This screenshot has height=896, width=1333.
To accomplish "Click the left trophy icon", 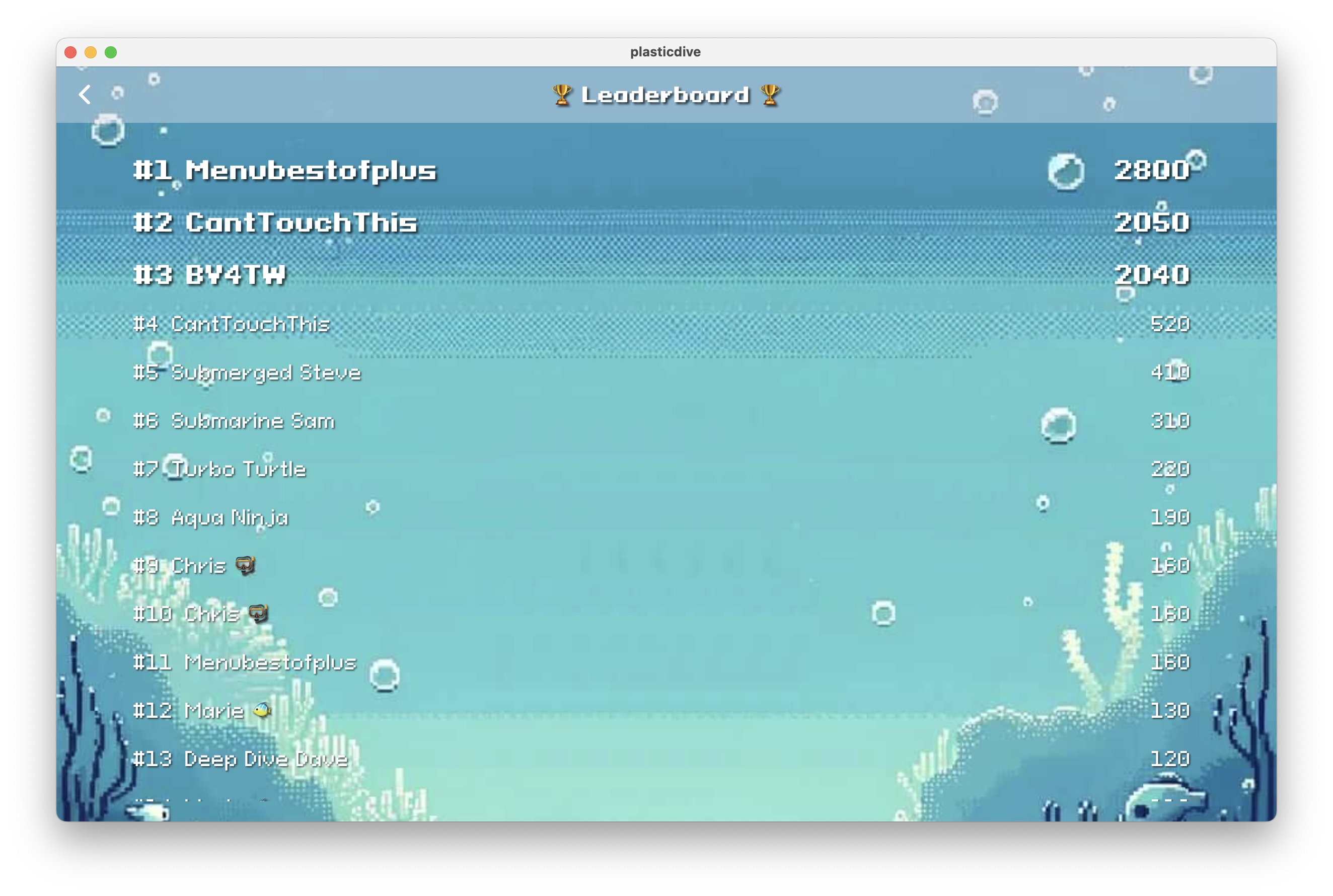I will [x=562, y=95].
